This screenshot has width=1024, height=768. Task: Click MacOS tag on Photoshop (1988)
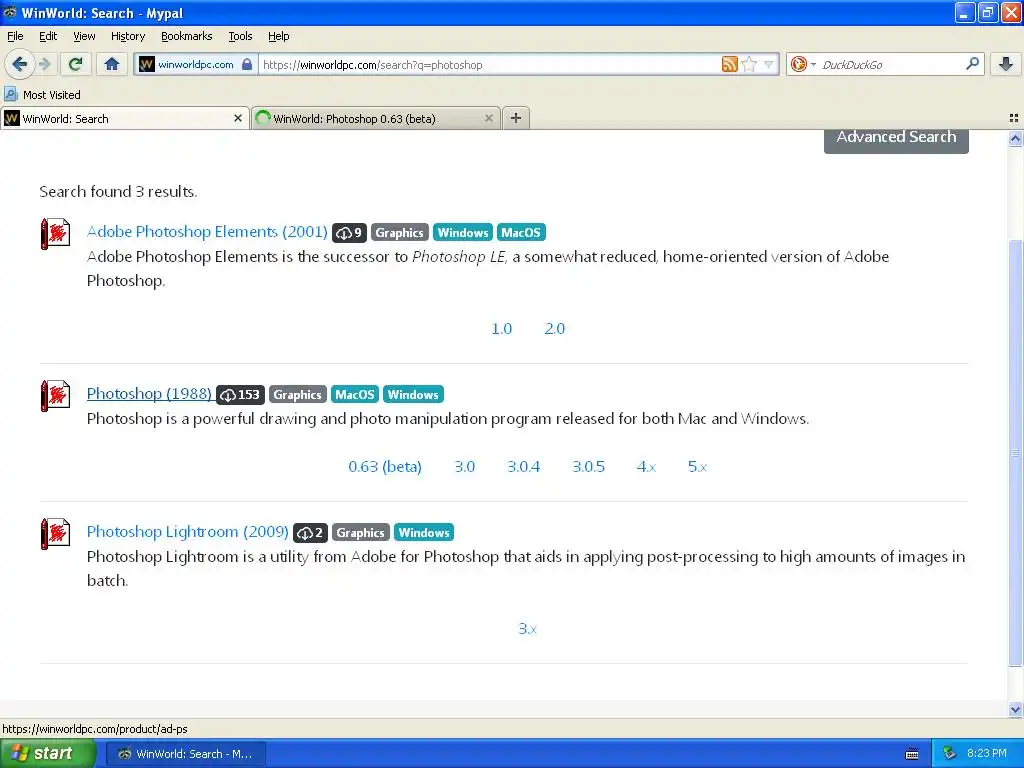pos(355,394)
